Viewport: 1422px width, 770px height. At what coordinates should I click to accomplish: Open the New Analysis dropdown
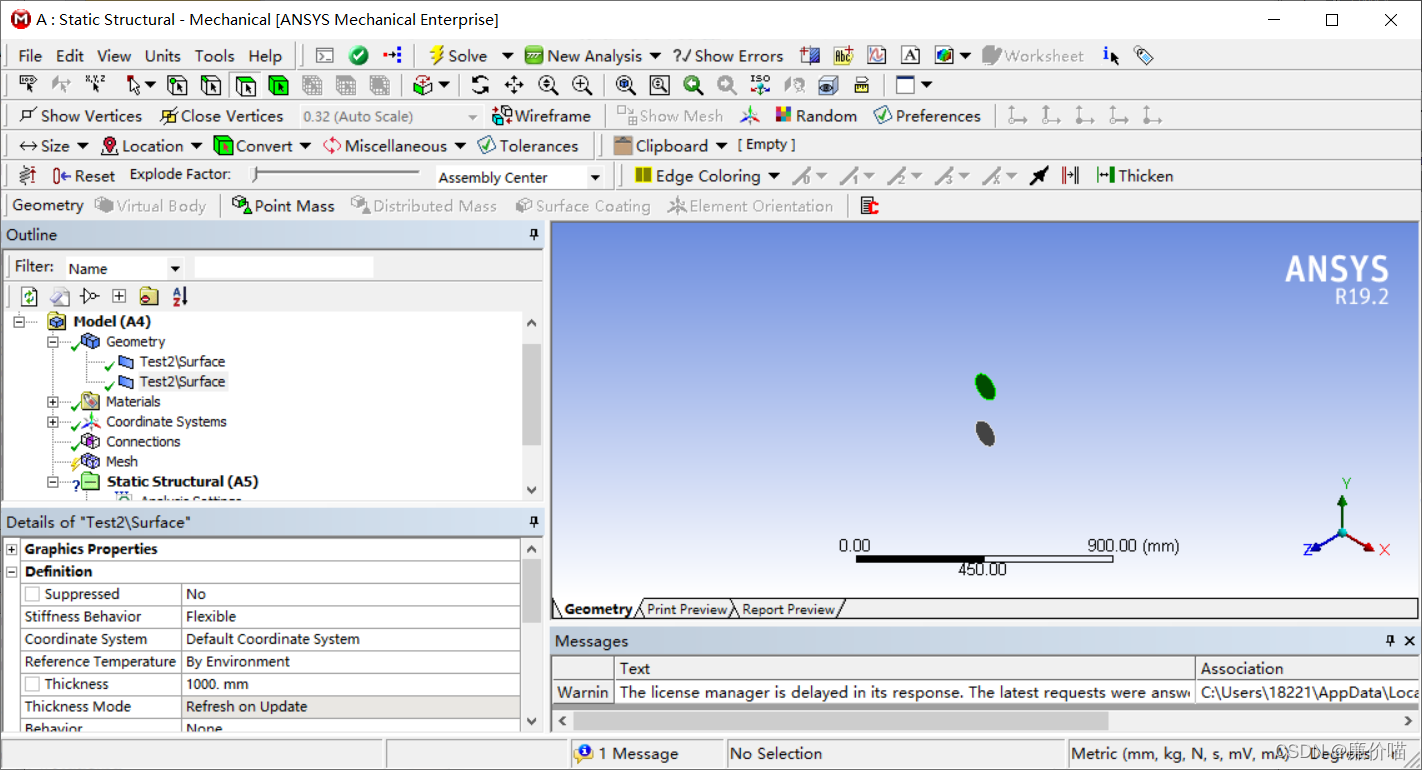pos(655,56)
